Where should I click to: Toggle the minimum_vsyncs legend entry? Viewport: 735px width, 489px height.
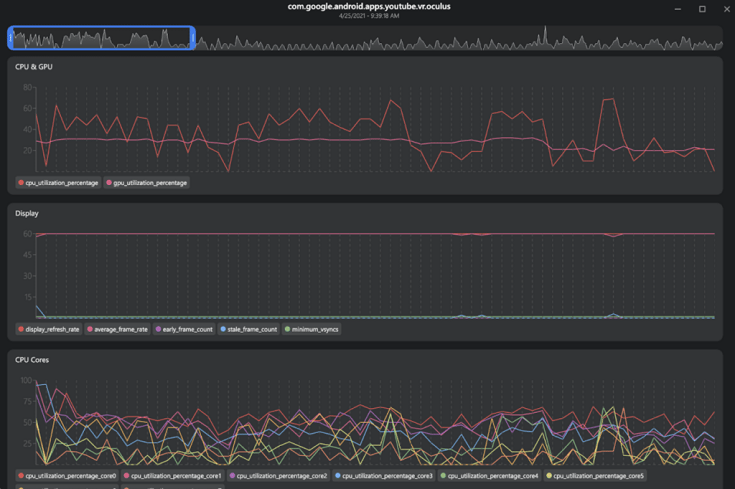point(313,329)
